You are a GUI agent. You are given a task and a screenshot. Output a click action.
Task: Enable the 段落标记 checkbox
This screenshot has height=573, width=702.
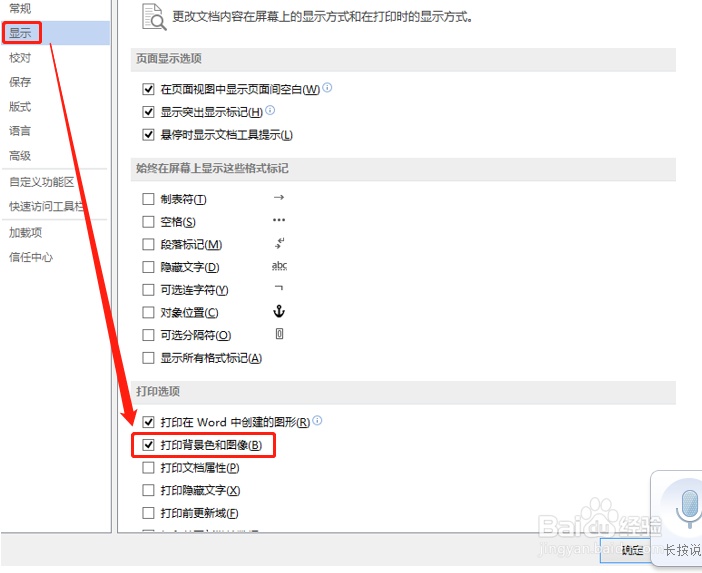tap(148, 244)
